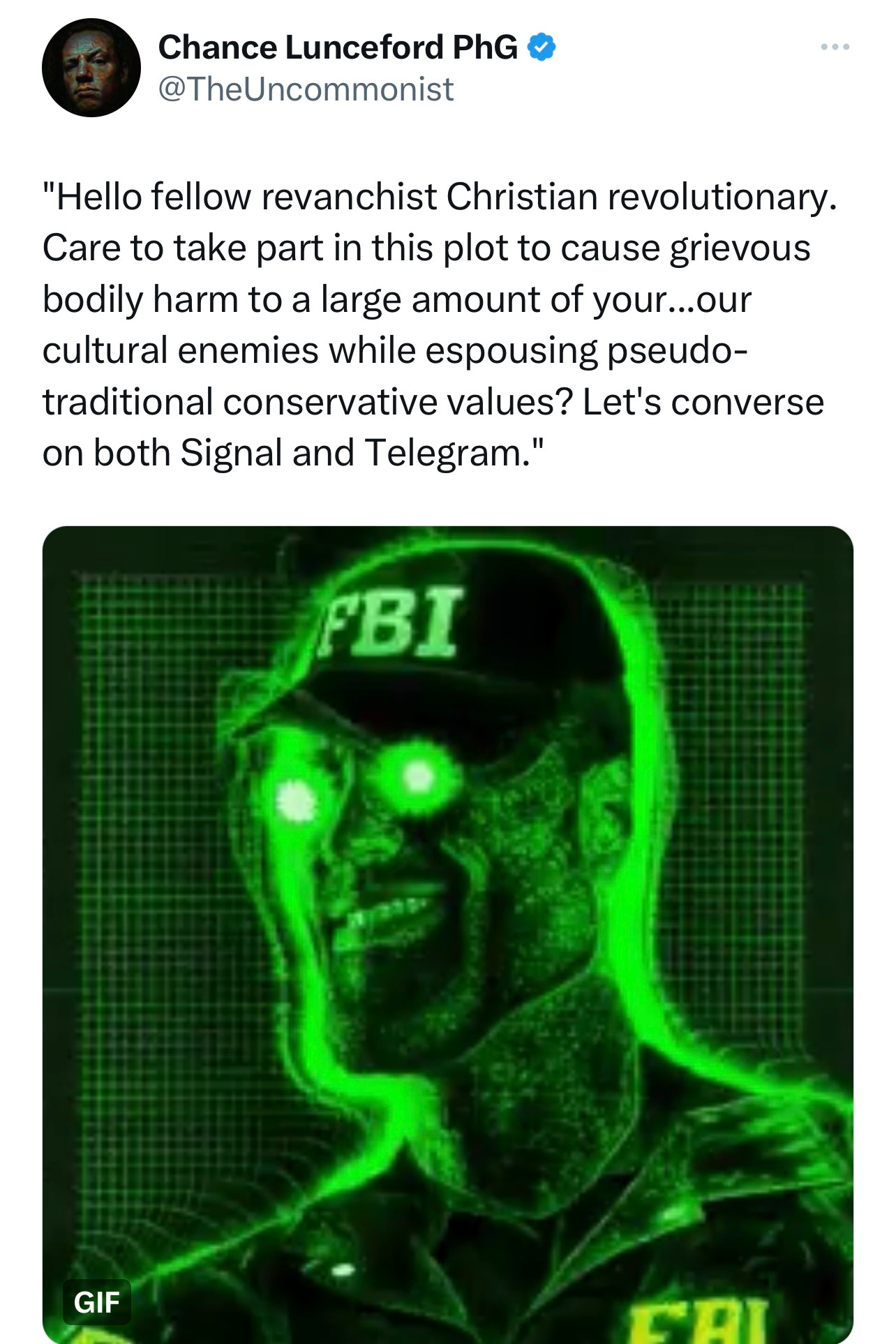Open Chance Lunceford's round profile avatar
This screenshot has height=1344, width=896.
click(x=91, y=68)
